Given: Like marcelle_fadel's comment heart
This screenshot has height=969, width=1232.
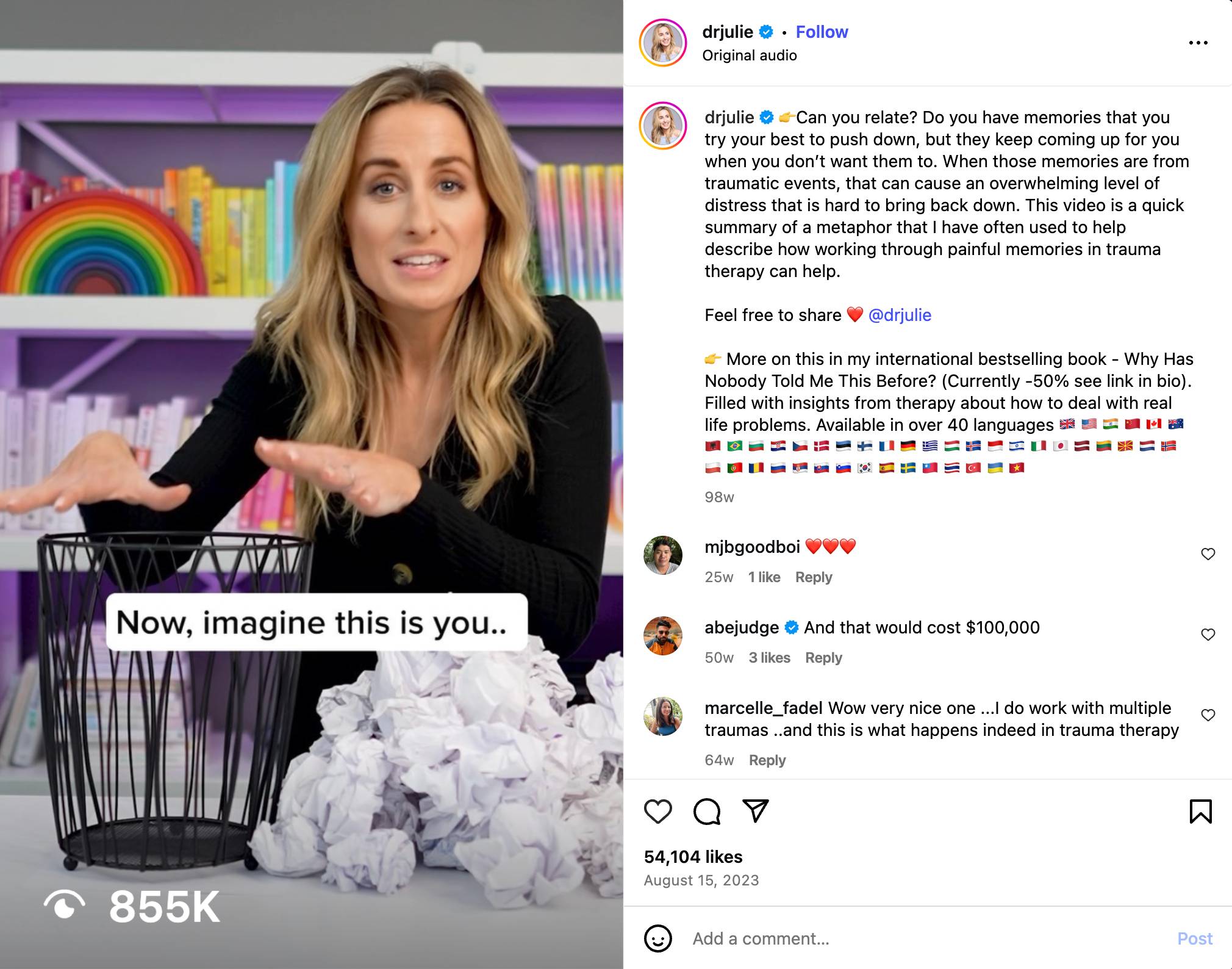Looking at the screenshot, I should [1208, 715].
